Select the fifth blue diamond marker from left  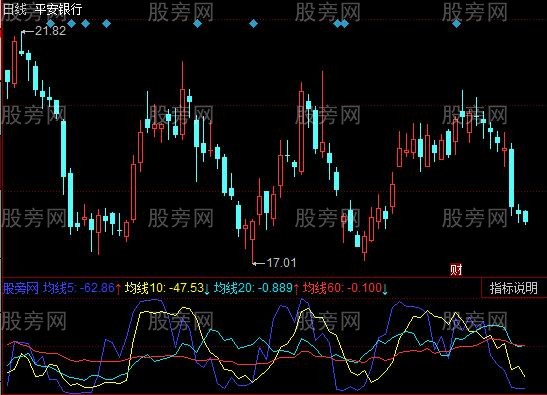coord(197,23)
